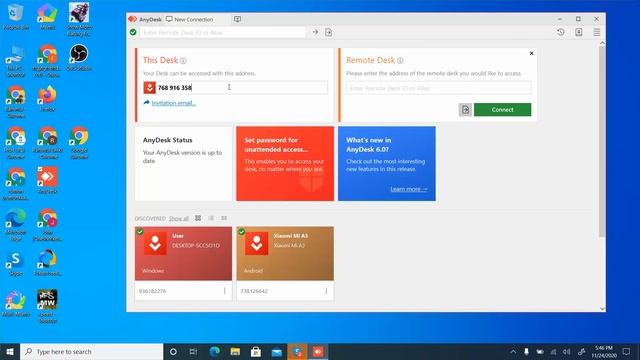Select the AnyDesk desktop shortcut
This screenshot has height=360, width=640.
(47, 180)
